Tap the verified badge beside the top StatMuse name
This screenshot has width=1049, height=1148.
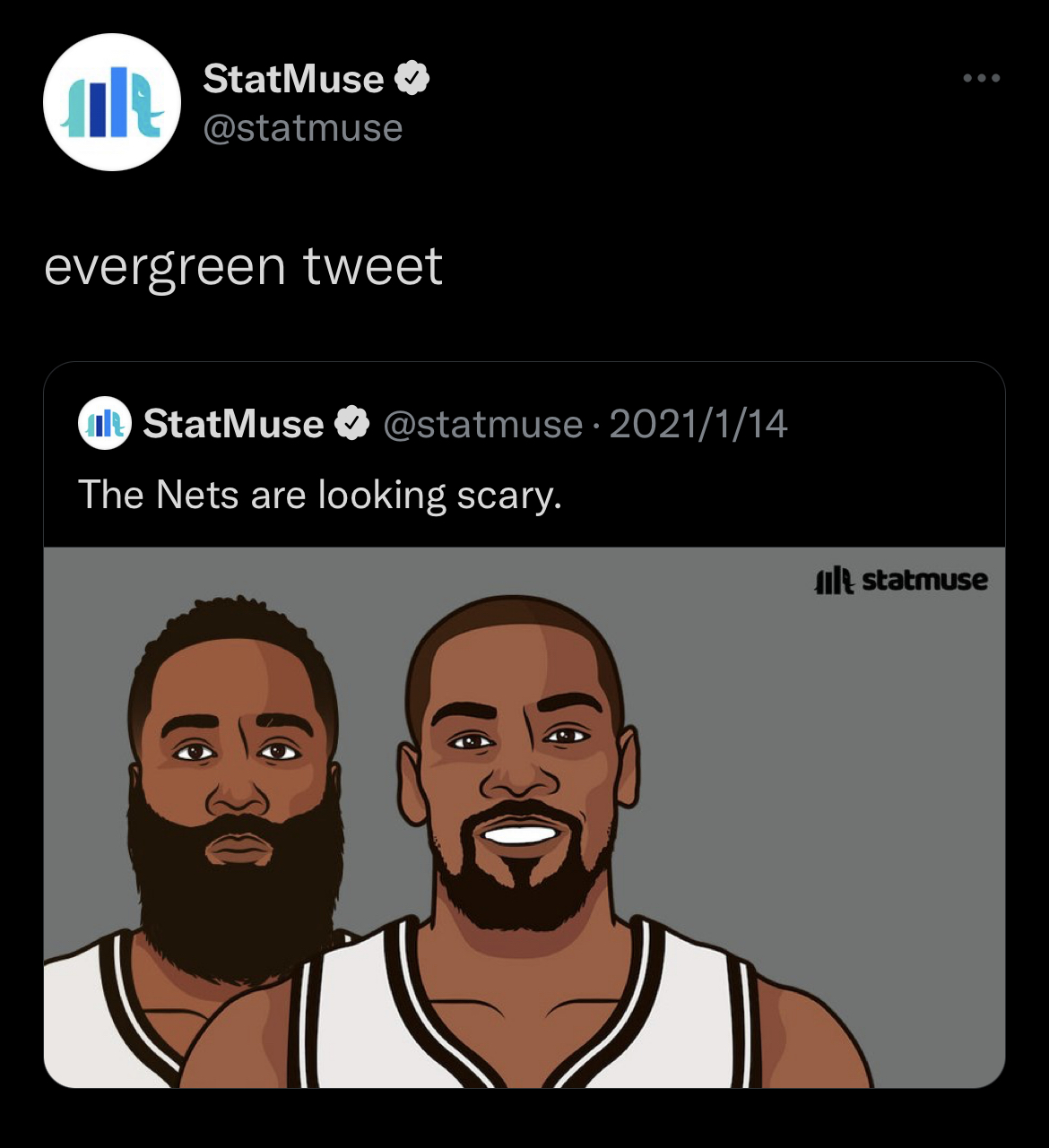pos(412,79)
